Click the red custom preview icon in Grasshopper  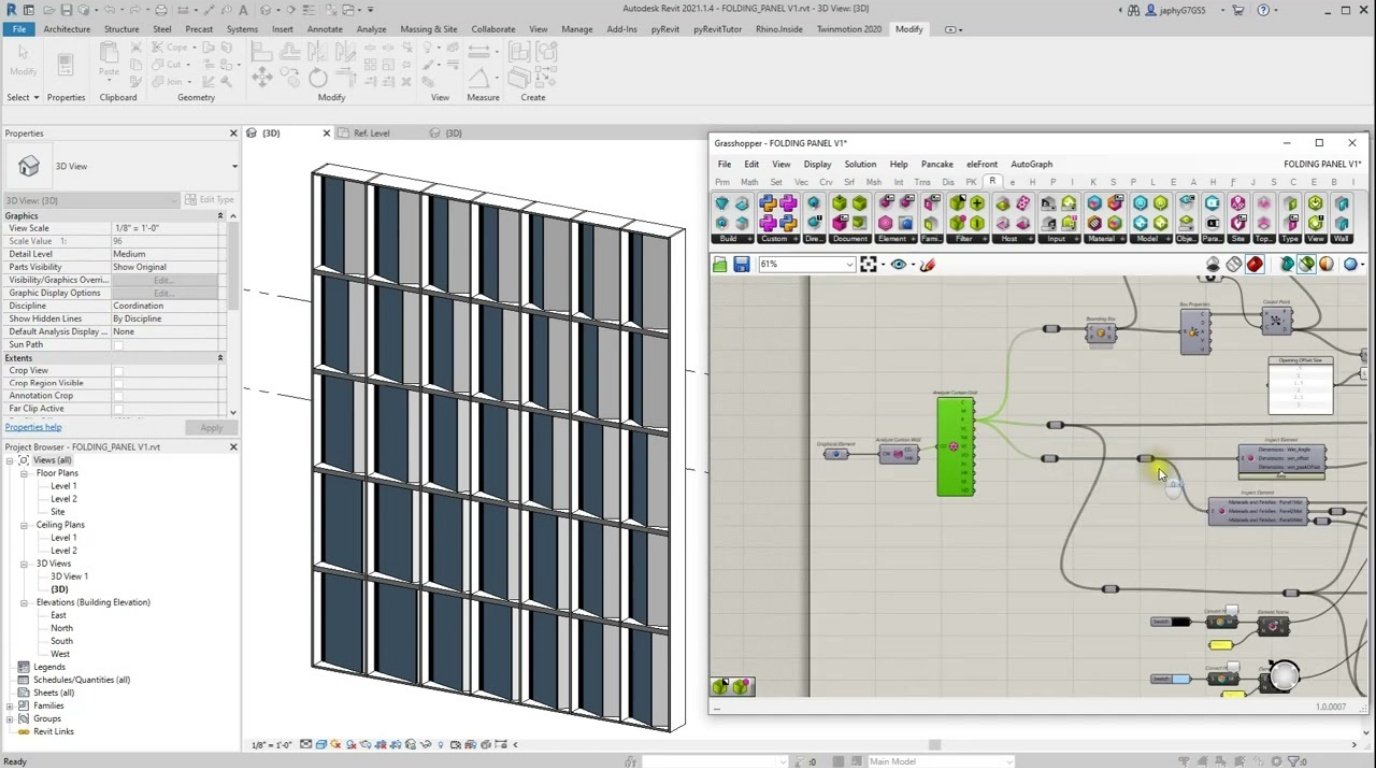(x=1255, y=264)
